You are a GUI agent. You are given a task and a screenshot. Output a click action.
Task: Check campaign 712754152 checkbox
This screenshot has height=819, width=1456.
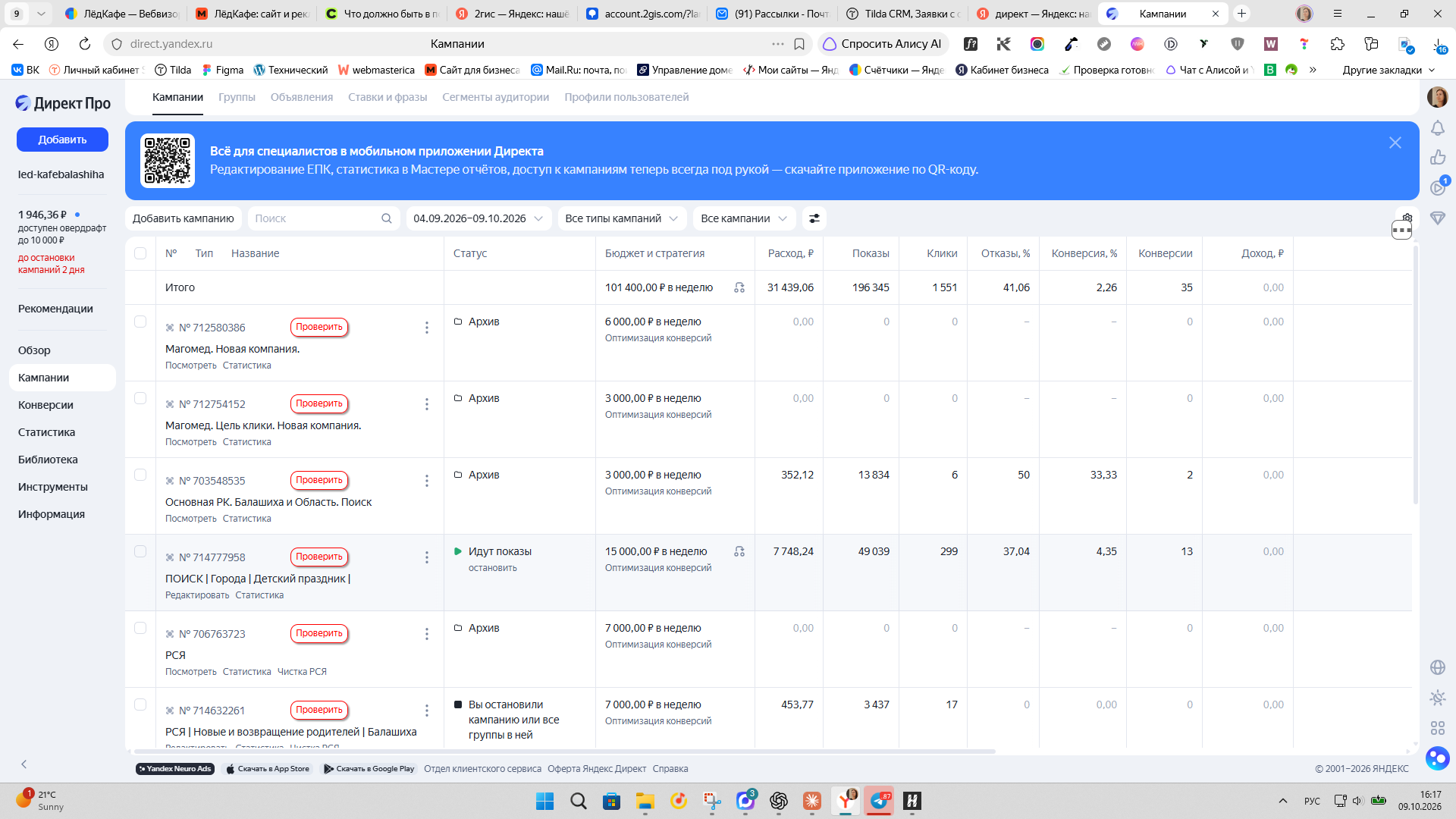(140, 398)
